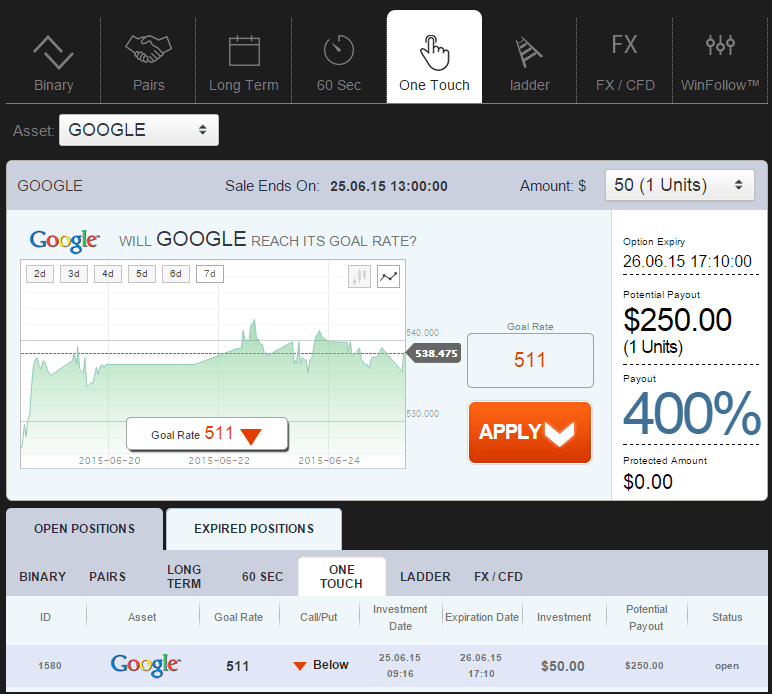Image resolution: width=772 pixels, height=696 pixels.
Task: Open the ladder trading icon
Action: point(528,52)
